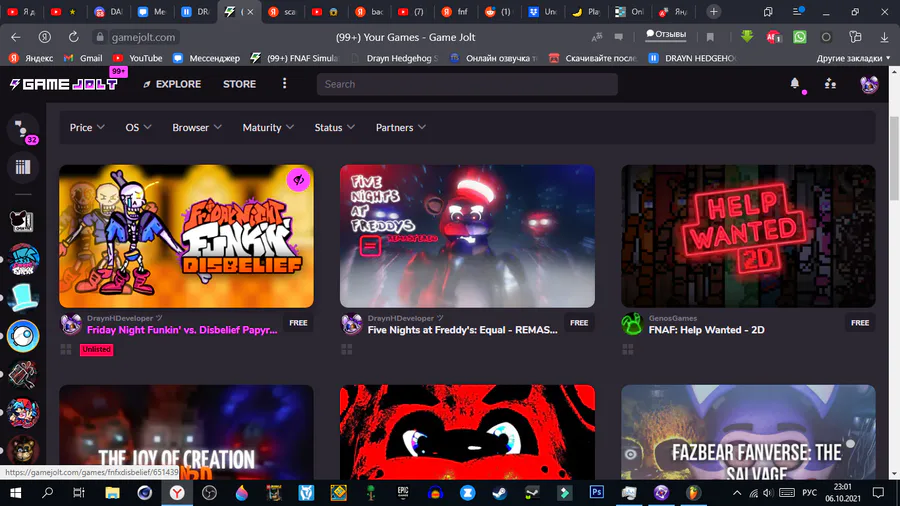Viewport: 900px width, 506px height.
Task: Click DraynHDeveloper avatar beside Five Nights Equal
Action: [x=351, y=324]
